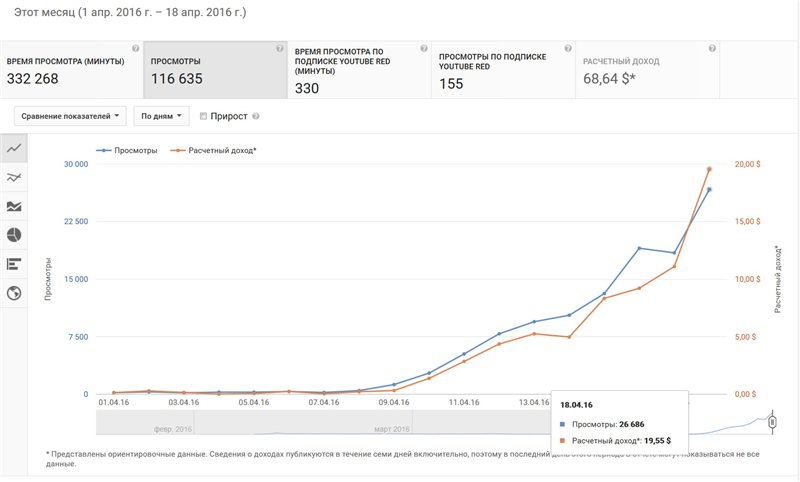This screenshot has width=800, height=482.
Task: Select the Просмотры metric tab
Action: coord(215,70)
